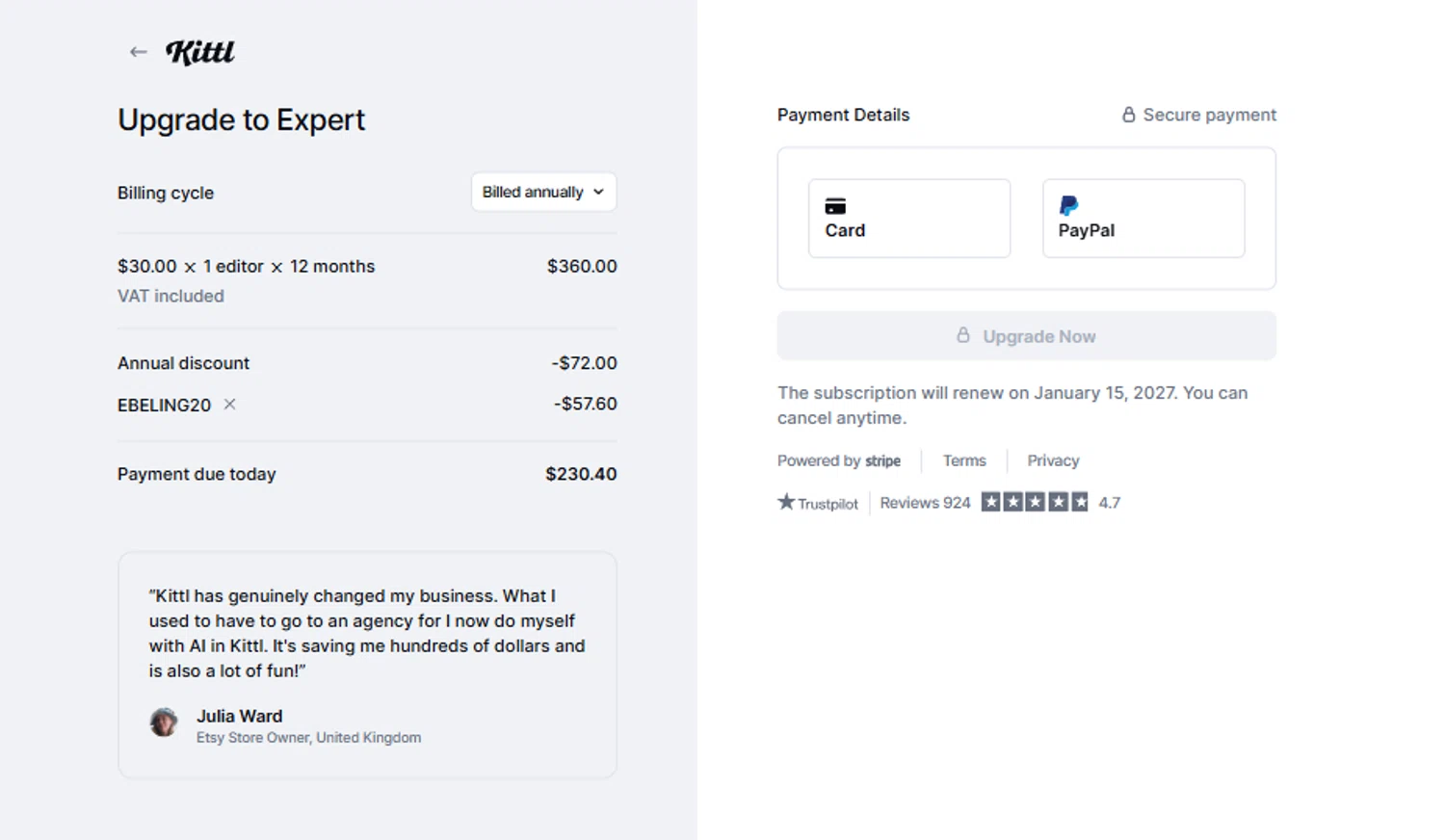The height and width of the screenshot is (840, 1445).
Task: Click the Julia Ward testimonial card
Action: tap(367, 665)
